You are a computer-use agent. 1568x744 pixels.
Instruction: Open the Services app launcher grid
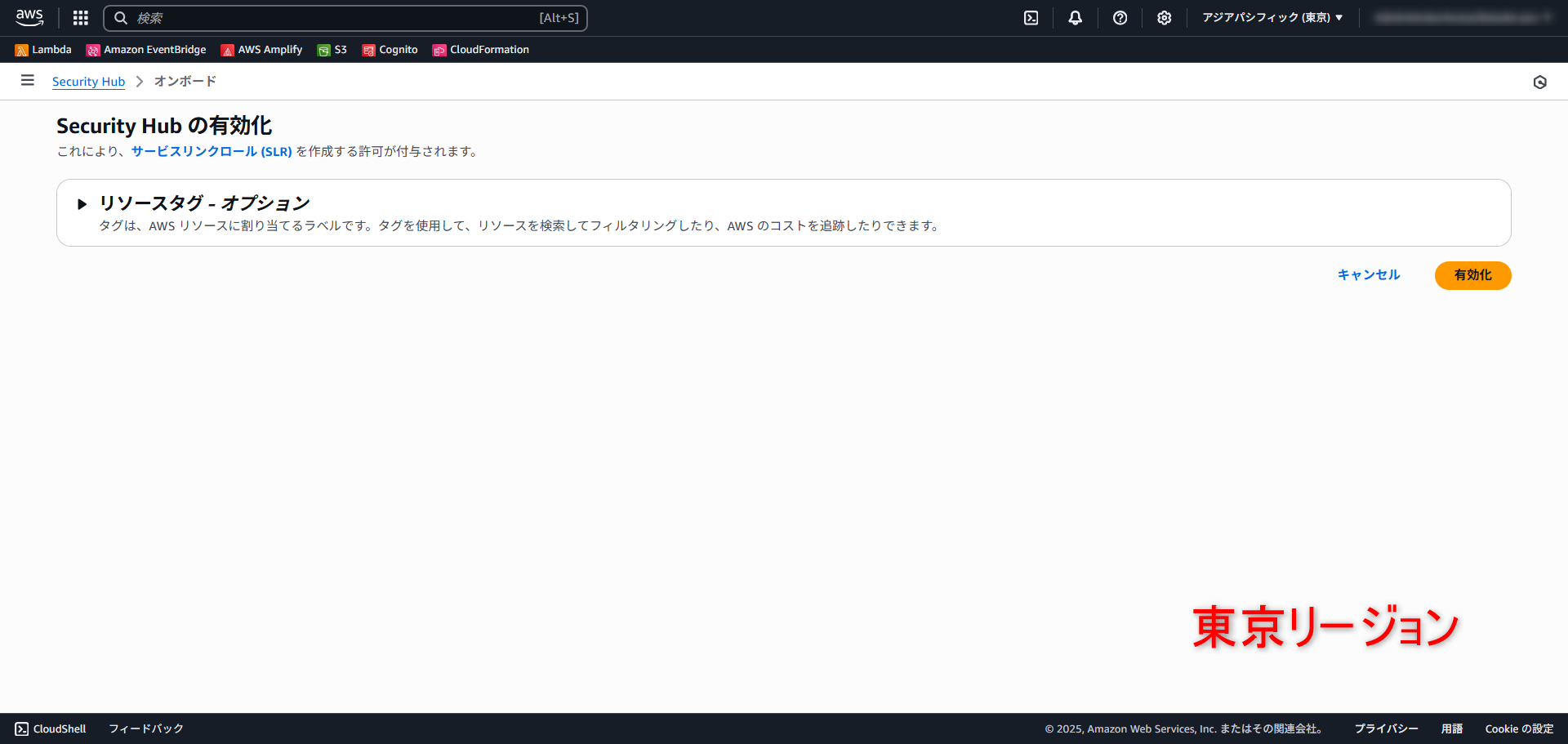pyautogui.click(x=79, y=17)
